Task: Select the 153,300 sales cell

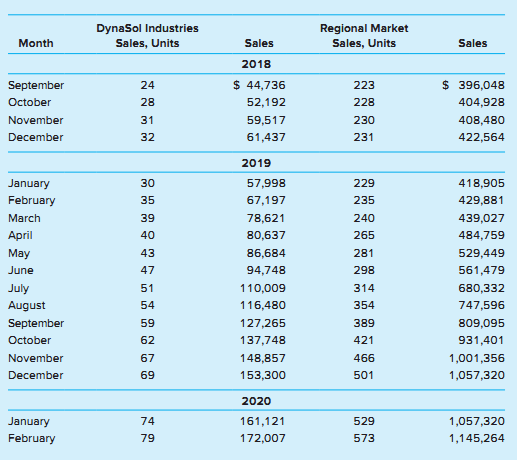Action: click(263, 375)
